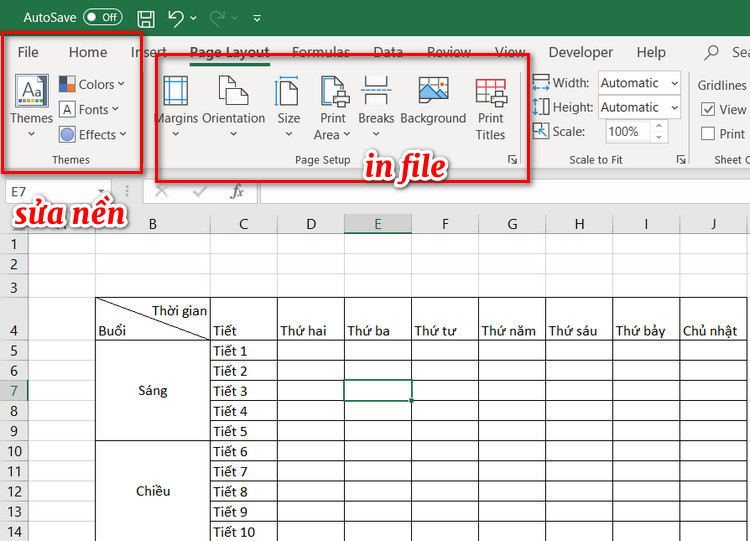The height and width of the screenshot is (541, 750).
Task: Select column E header
Action: pyautogui.click(x=378, y=224)
